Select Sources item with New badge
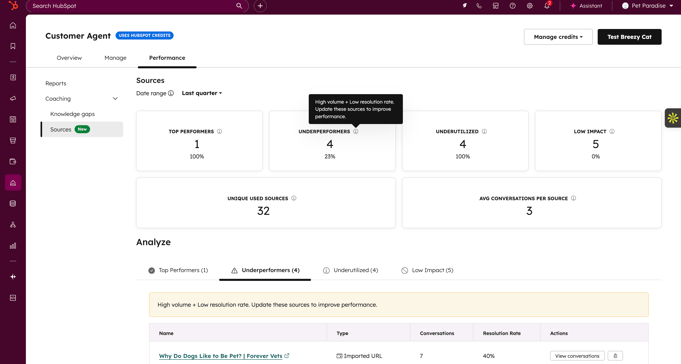Viewport: 681px width, 364px height. coord(82,129)
